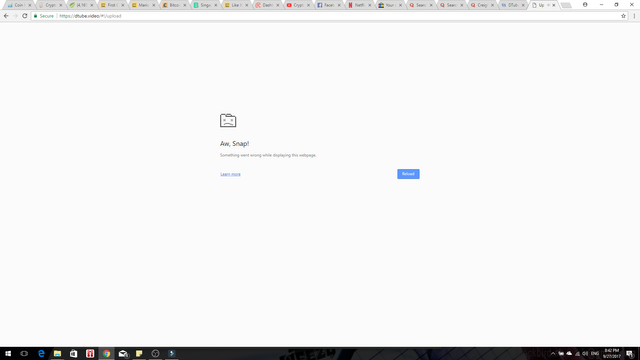Close the DTube tab
The width and height of the screenshot is (640, 360).
[x=523, y=5]
